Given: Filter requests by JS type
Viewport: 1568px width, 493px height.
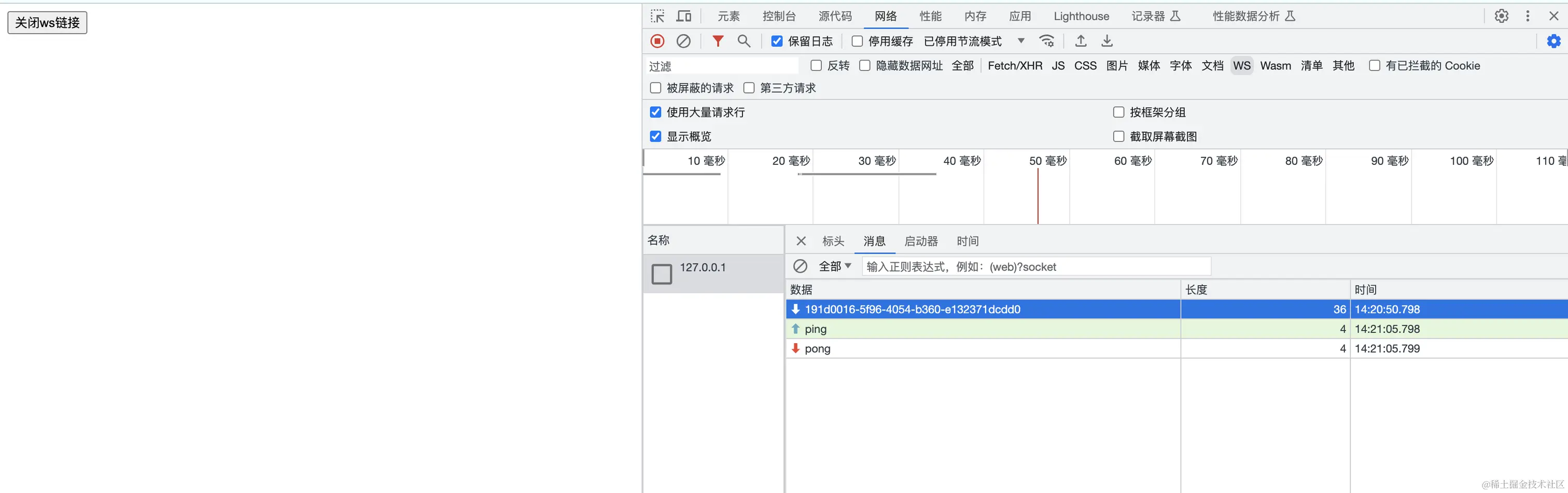Looking at the screenshot, I should coord(1058,66).
